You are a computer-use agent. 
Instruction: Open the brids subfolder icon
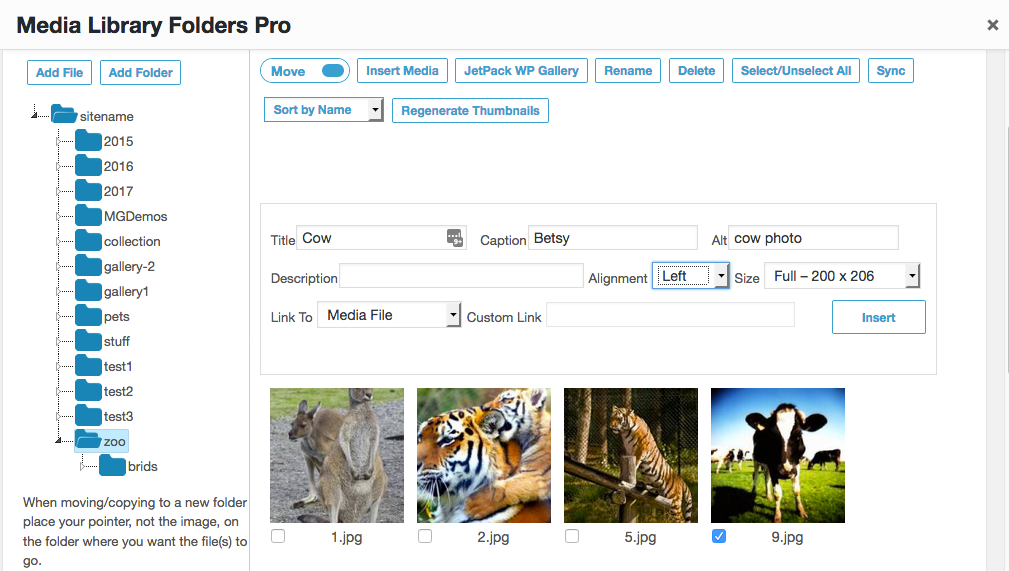[x=112, y=465]
